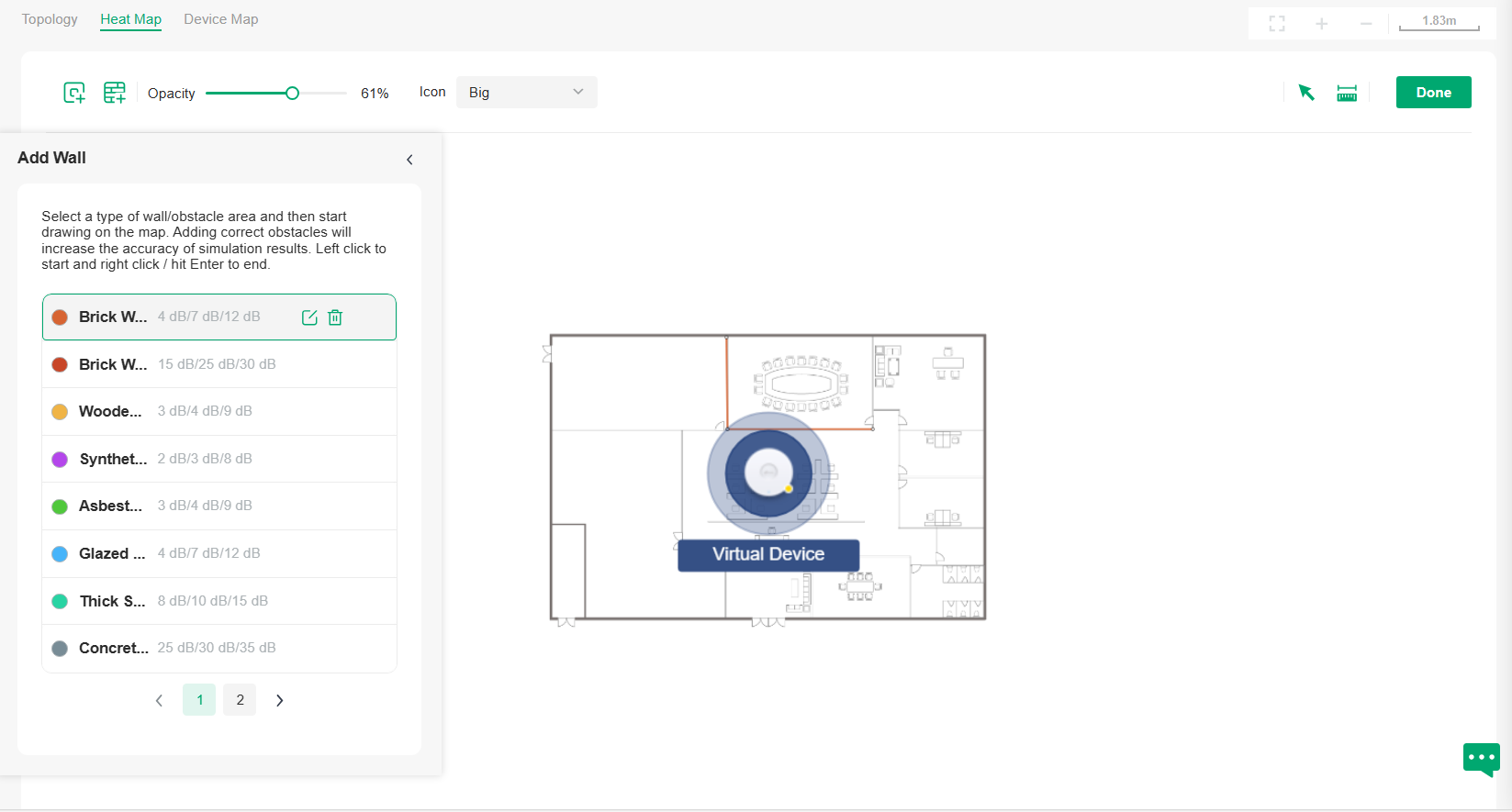1512x812 pixels.
Task: Switch to the Topology tab
Action: [x=50, y=19]
